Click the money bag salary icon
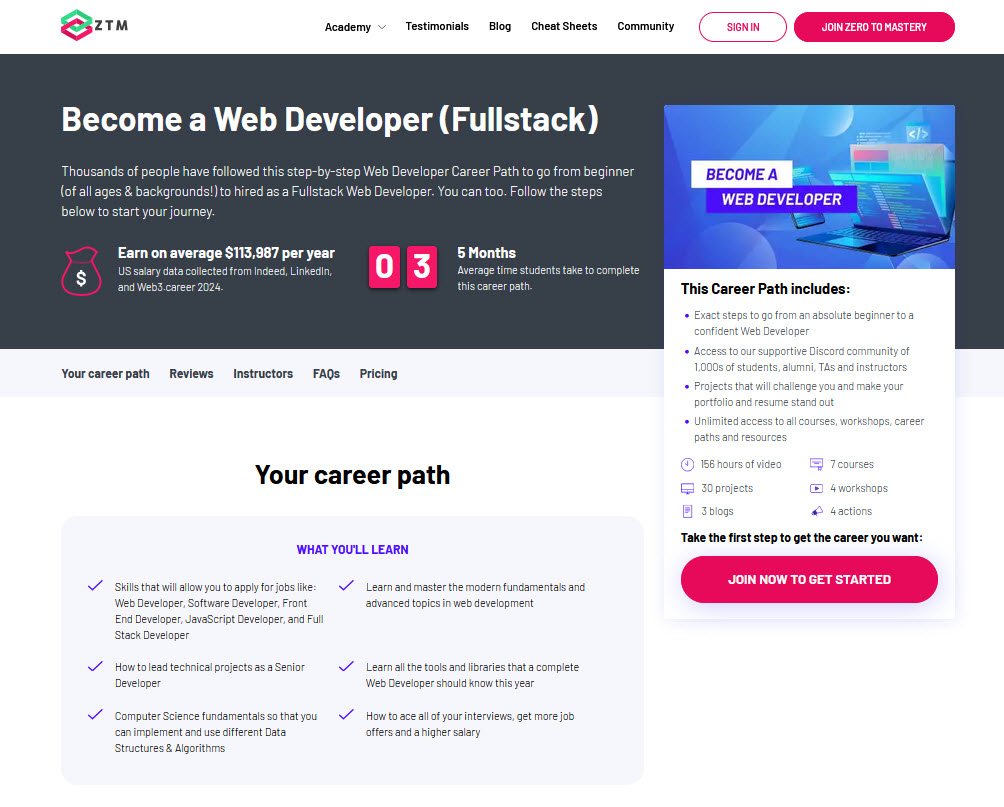The height and width of the screenshot is (807, 1004). pos(81,271)
